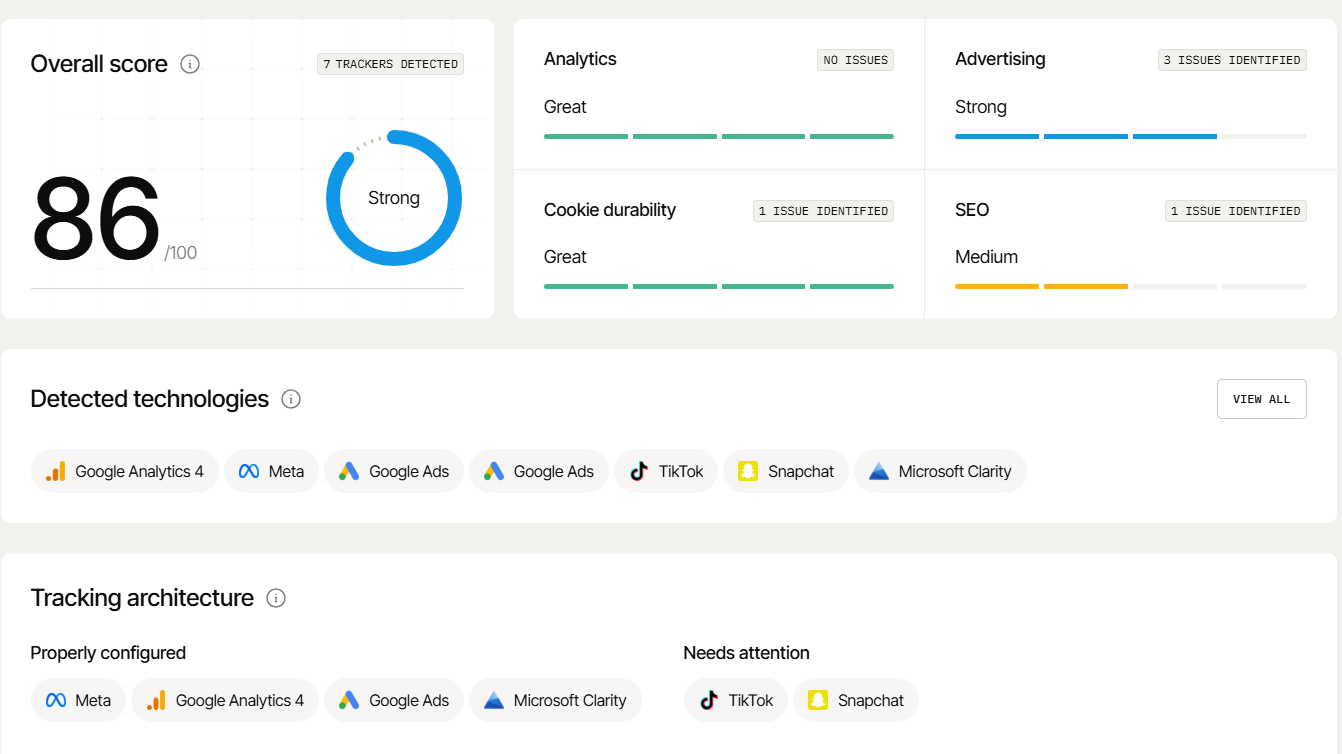Open the Snapchat logo under Needs attention
This screenshot has width=1342, height=754.
tap(818, 700)
